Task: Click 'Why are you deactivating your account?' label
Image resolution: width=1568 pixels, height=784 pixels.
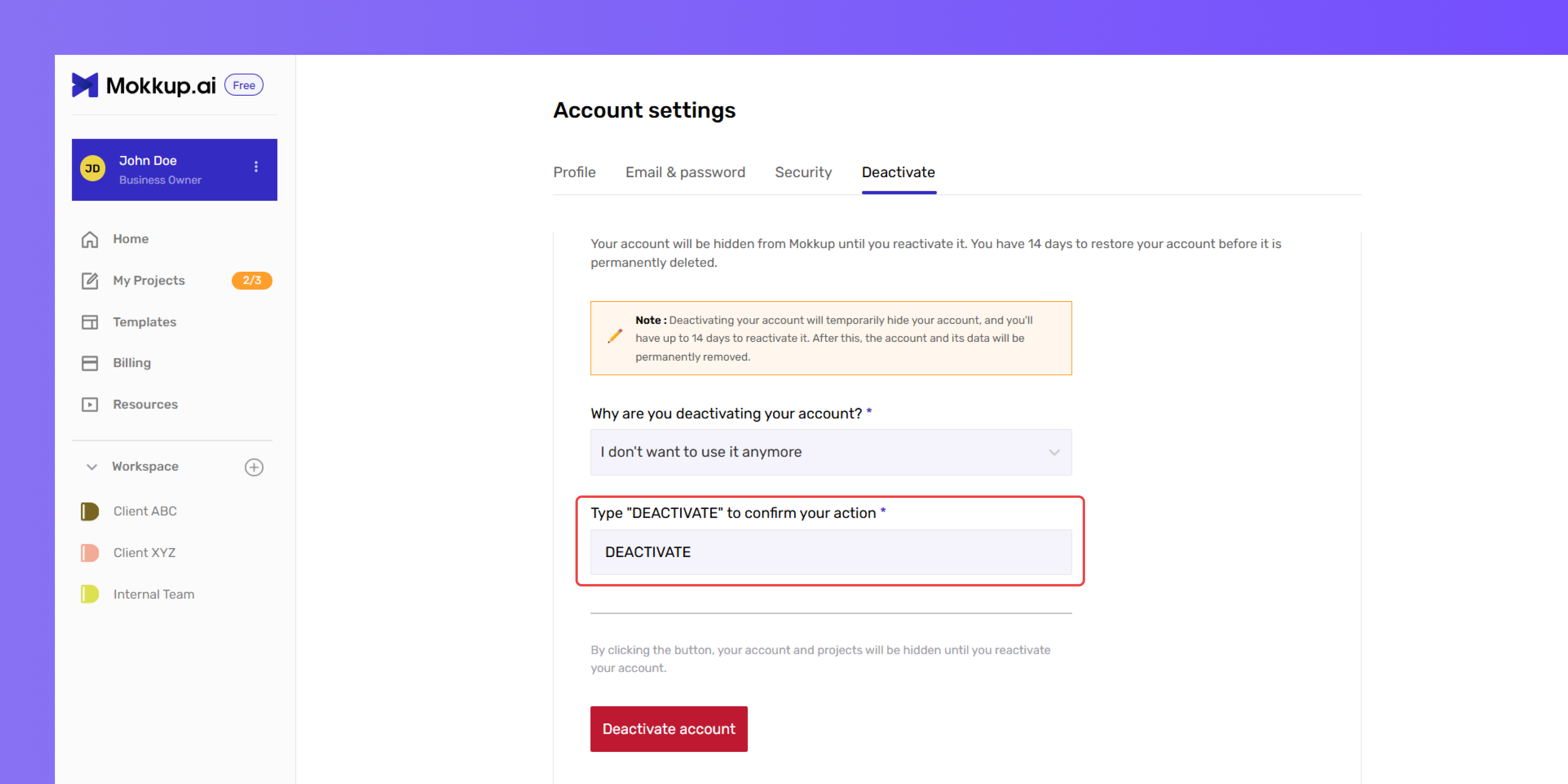Action: [726, 414]
